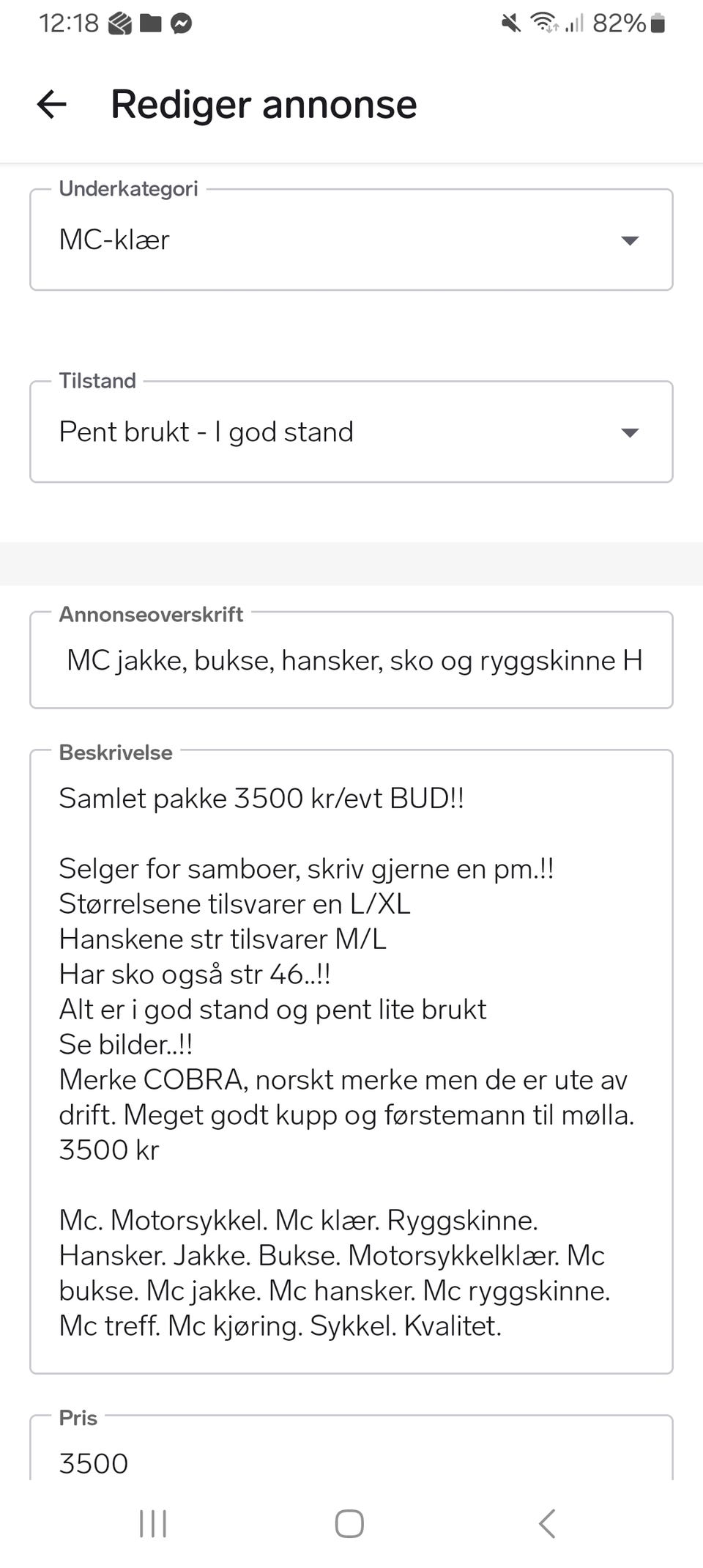Open the Underkategori dropdown arrow

[x=630, y=240]
